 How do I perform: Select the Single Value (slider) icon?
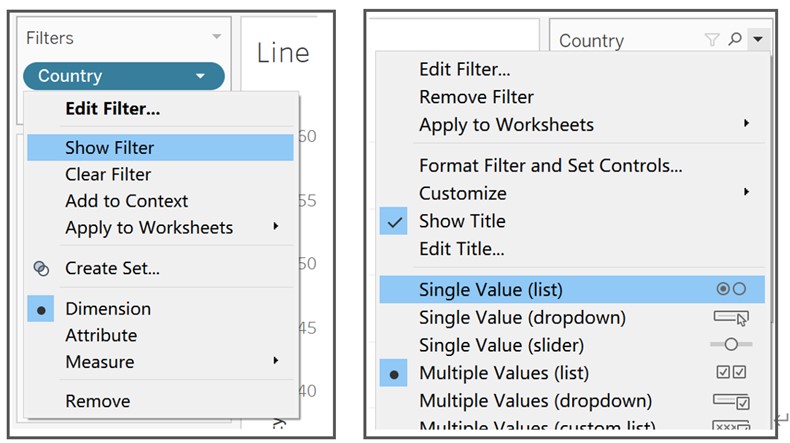coord(731,345)
